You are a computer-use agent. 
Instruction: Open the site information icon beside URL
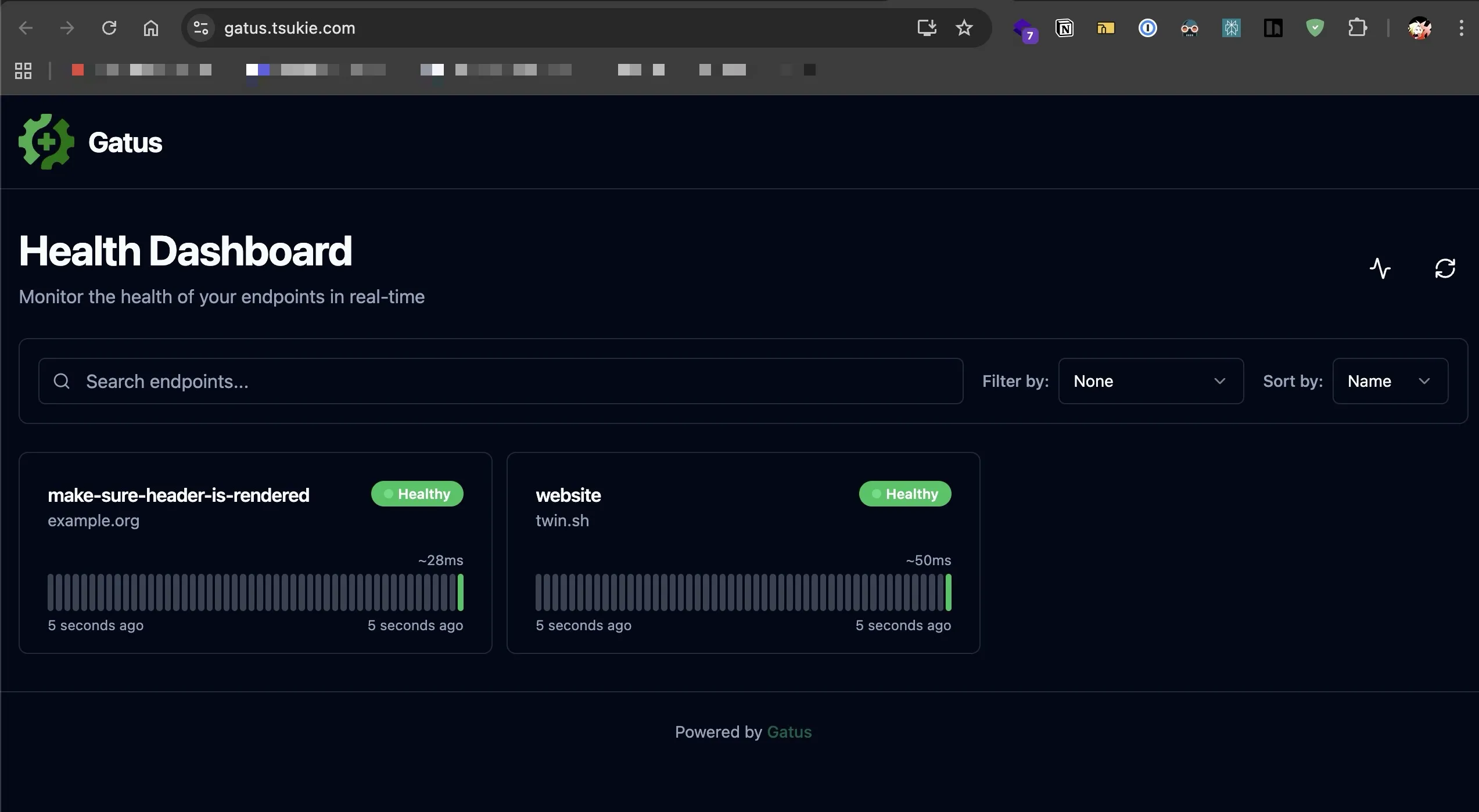201,28
